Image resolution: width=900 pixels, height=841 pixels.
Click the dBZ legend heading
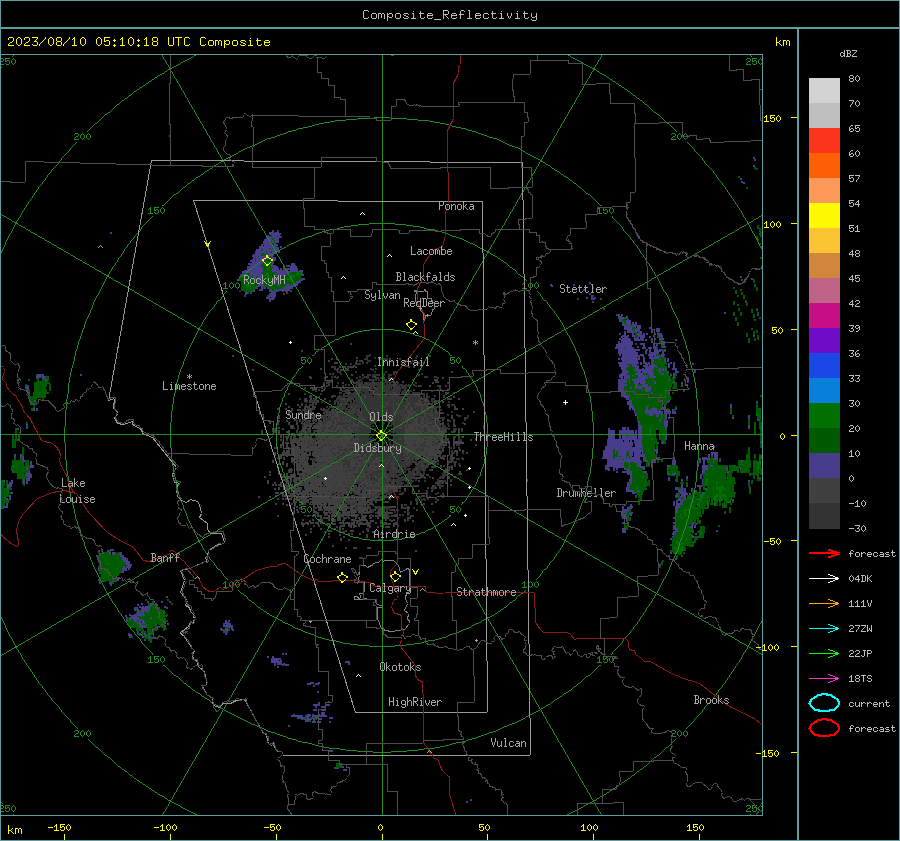848,54
